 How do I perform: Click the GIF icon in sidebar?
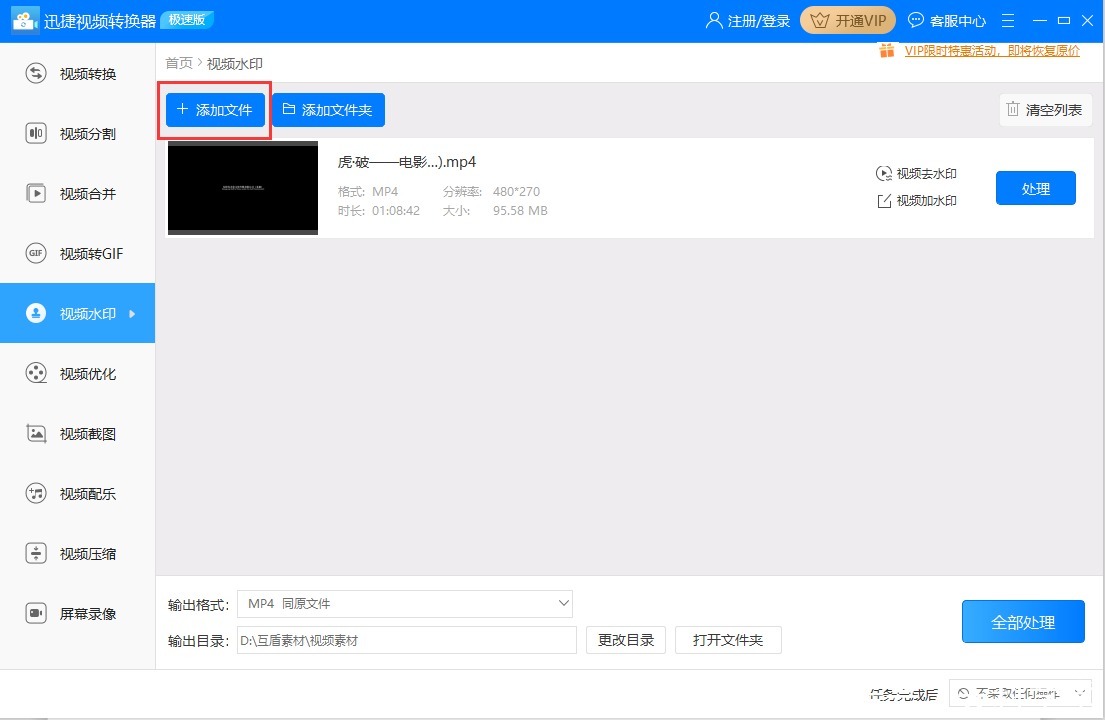[36, 253]
